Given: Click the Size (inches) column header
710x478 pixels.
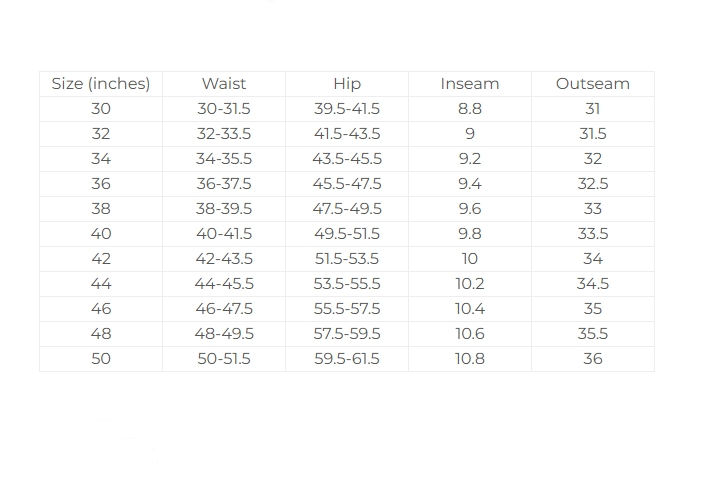Looking at the screenshot, I should (x=101, y=84).
